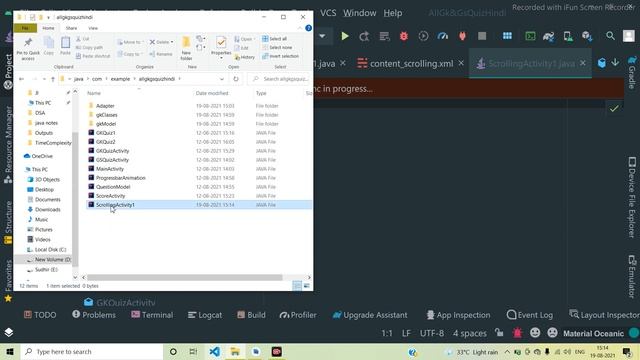This screenshot has height=360, width=640.
Task: Open the Gradle tool window
Action: point(632,72)
